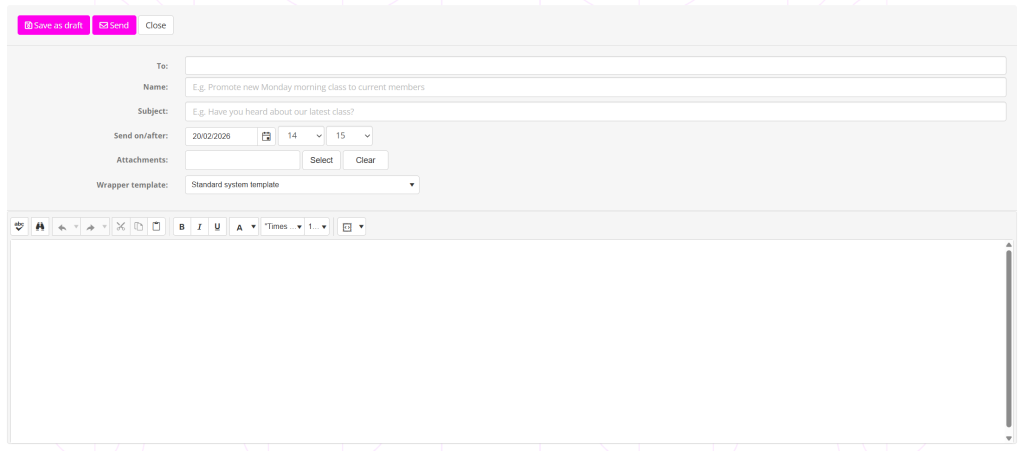Viewport: 1024px width, 451px height.
Task: Open the minute dropdown showing 15
Action: 349,136
